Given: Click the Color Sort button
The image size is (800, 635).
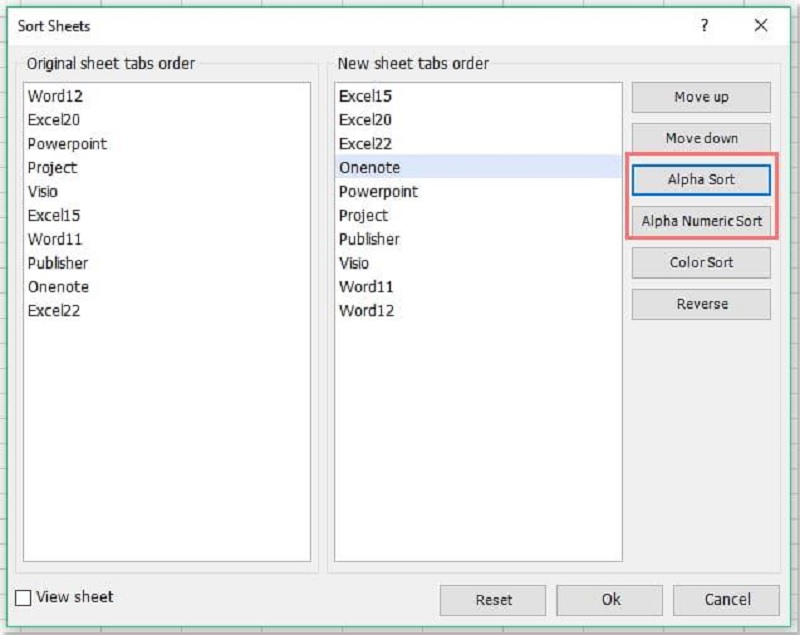Looking at the screenshot, I should coord(701,263).
